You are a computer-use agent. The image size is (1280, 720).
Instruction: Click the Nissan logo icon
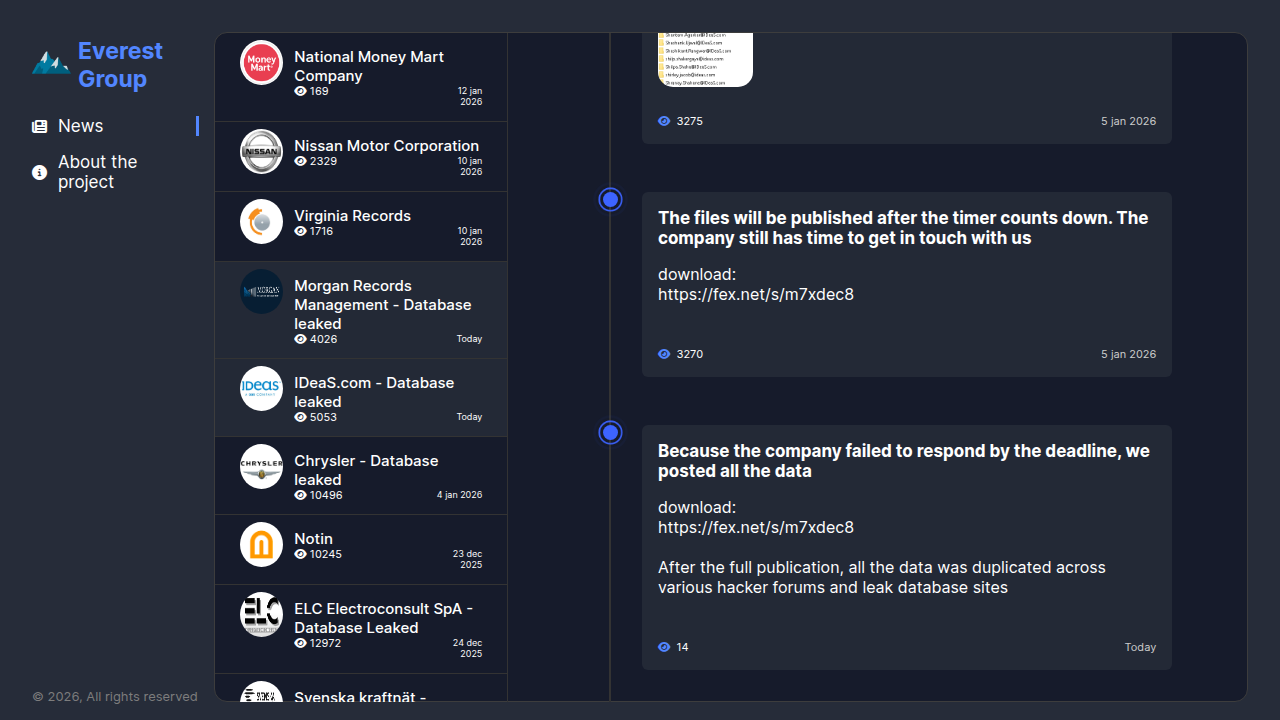click(261, 152)
